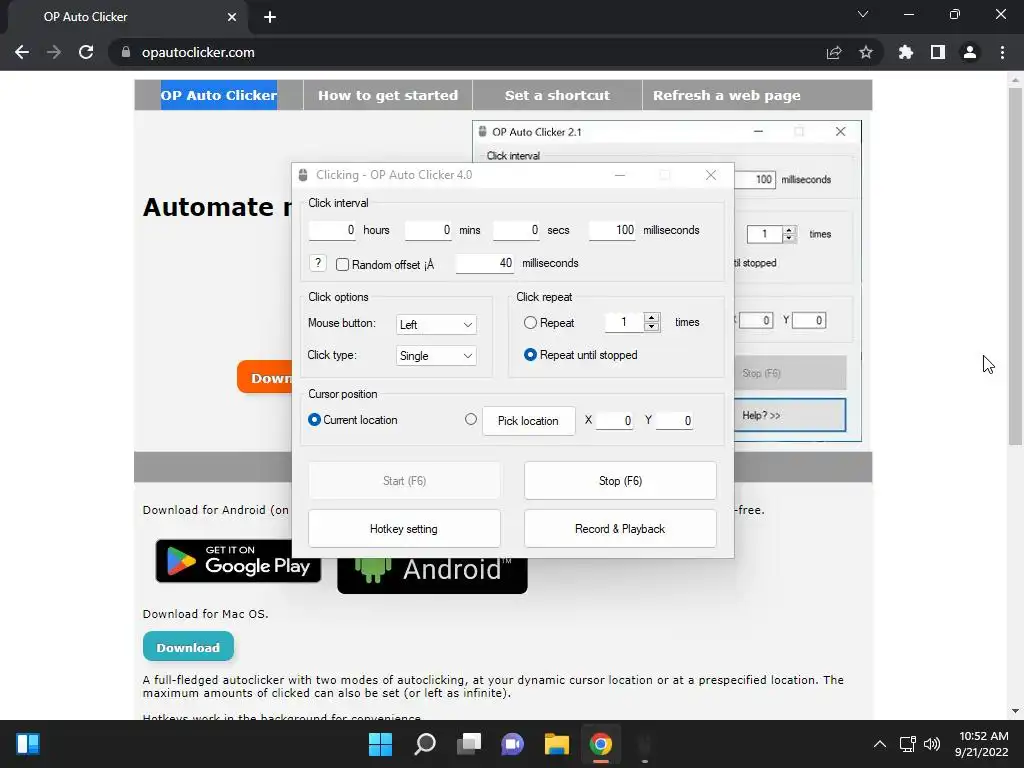
Task: Click the click interval milliseconds field
Action: [612, 230]
